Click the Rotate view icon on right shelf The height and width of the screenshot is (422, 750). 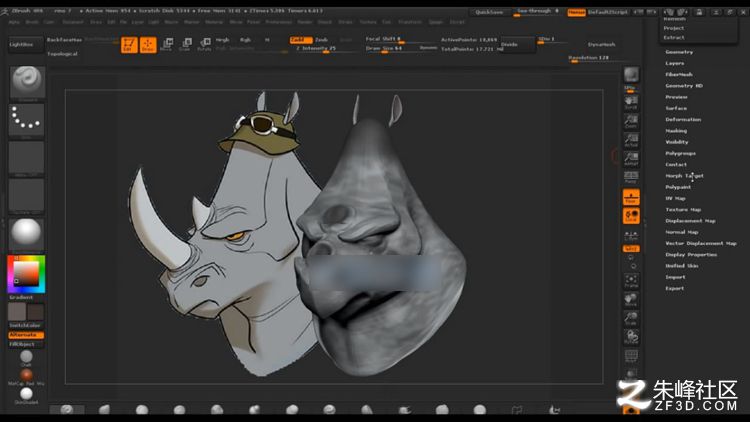pyautogui.click(x=631, y=337)
